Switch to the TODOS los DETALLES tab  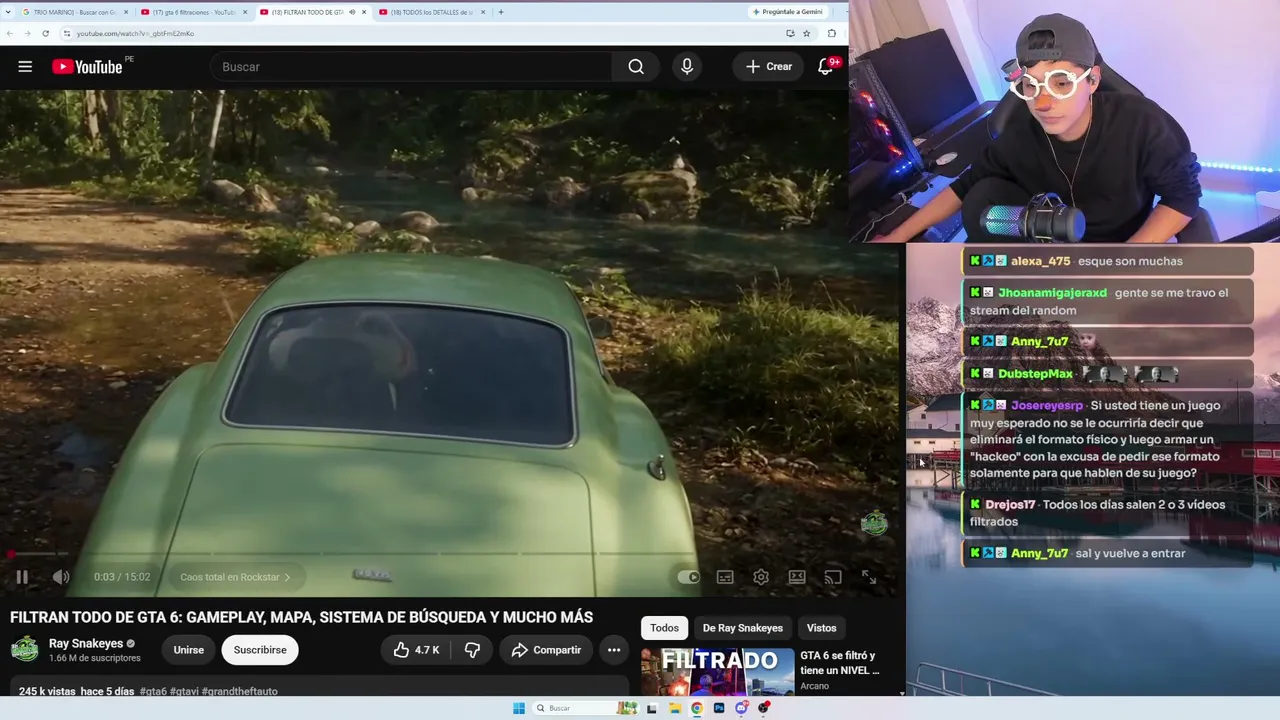point(430,12)
